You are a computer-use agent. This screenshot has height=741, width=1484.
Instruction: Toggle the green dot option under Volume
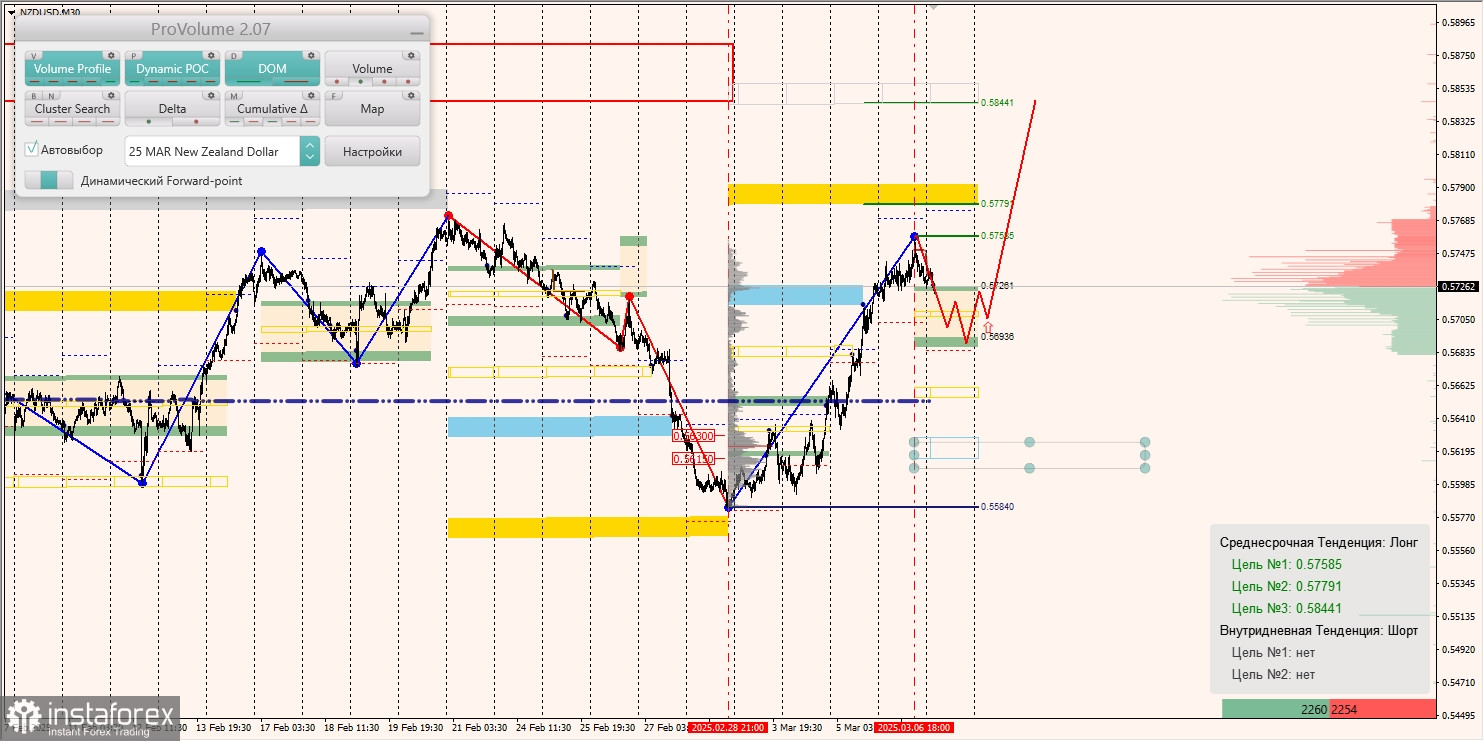click(360, 81)
